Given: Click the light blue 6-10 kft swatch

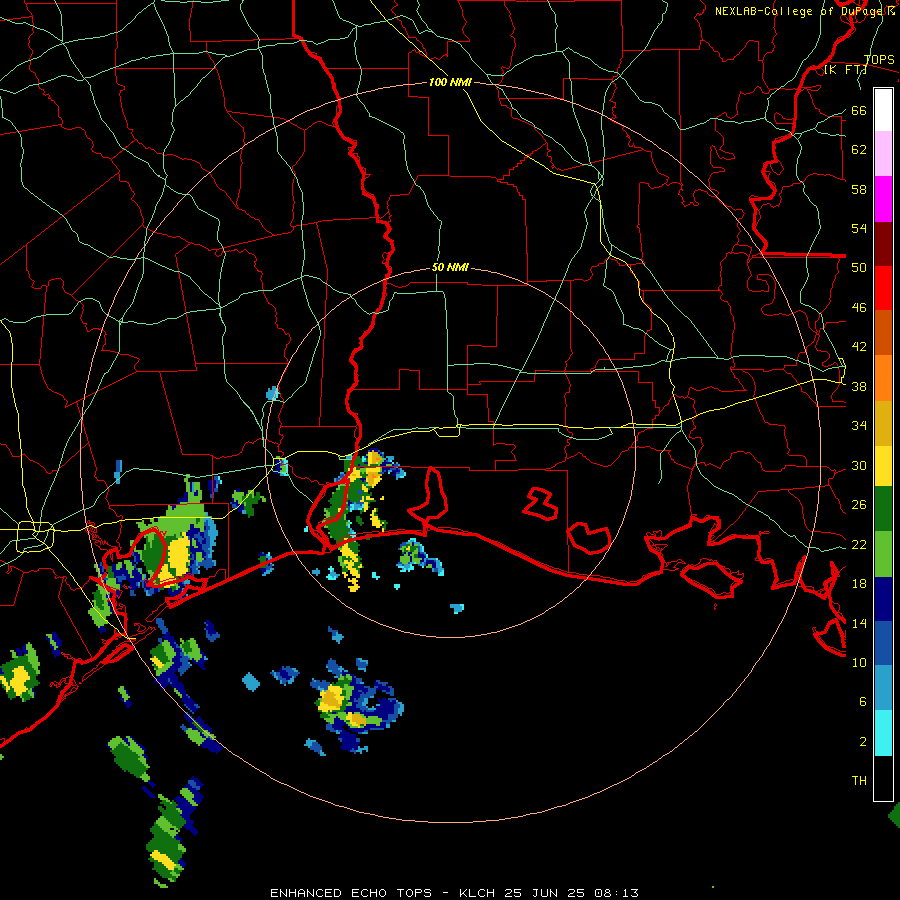Looking at the screenshot, I should (883, 688).
